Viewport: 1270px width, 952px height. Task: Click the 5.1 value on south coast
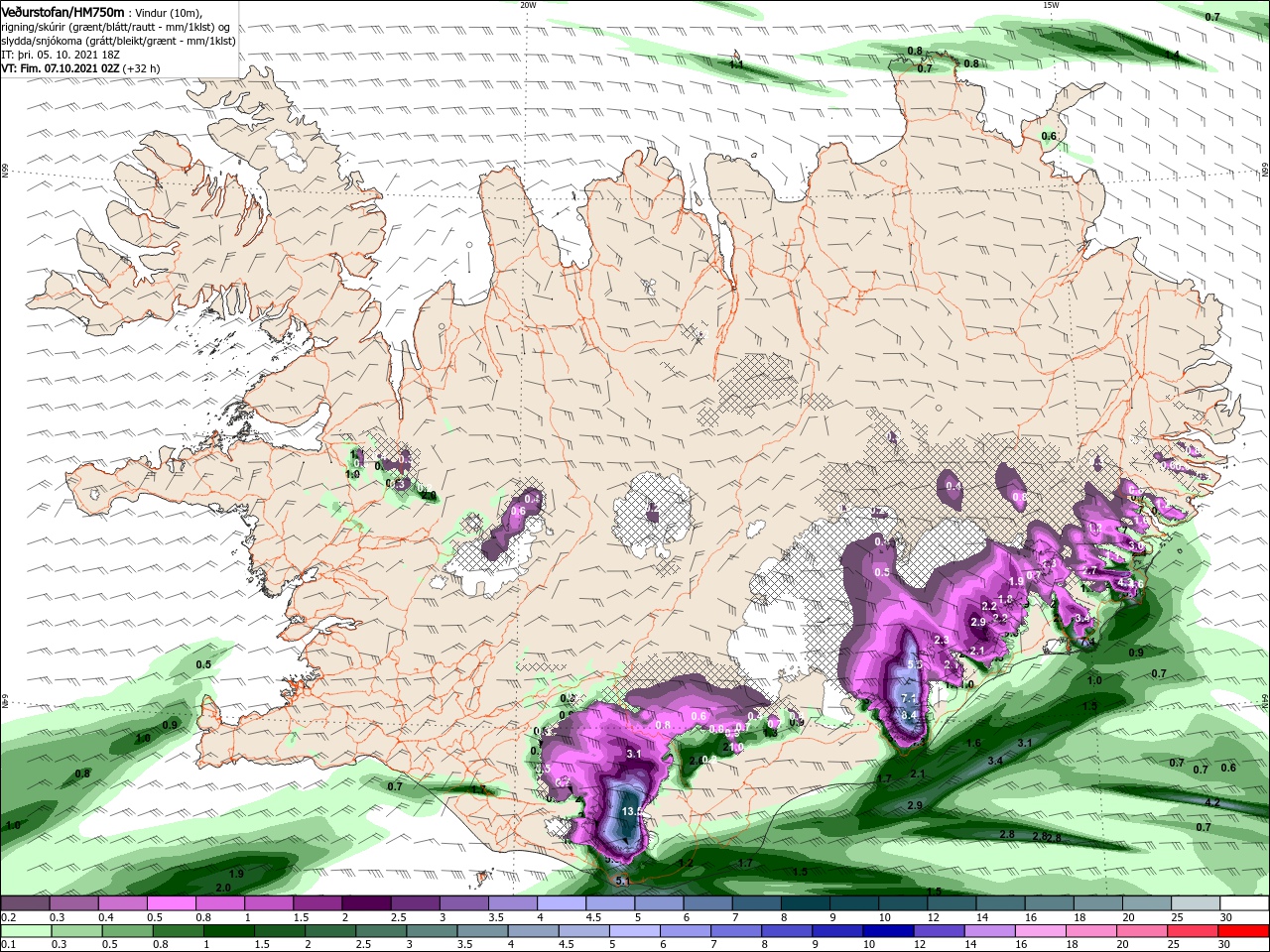point(623,881)
